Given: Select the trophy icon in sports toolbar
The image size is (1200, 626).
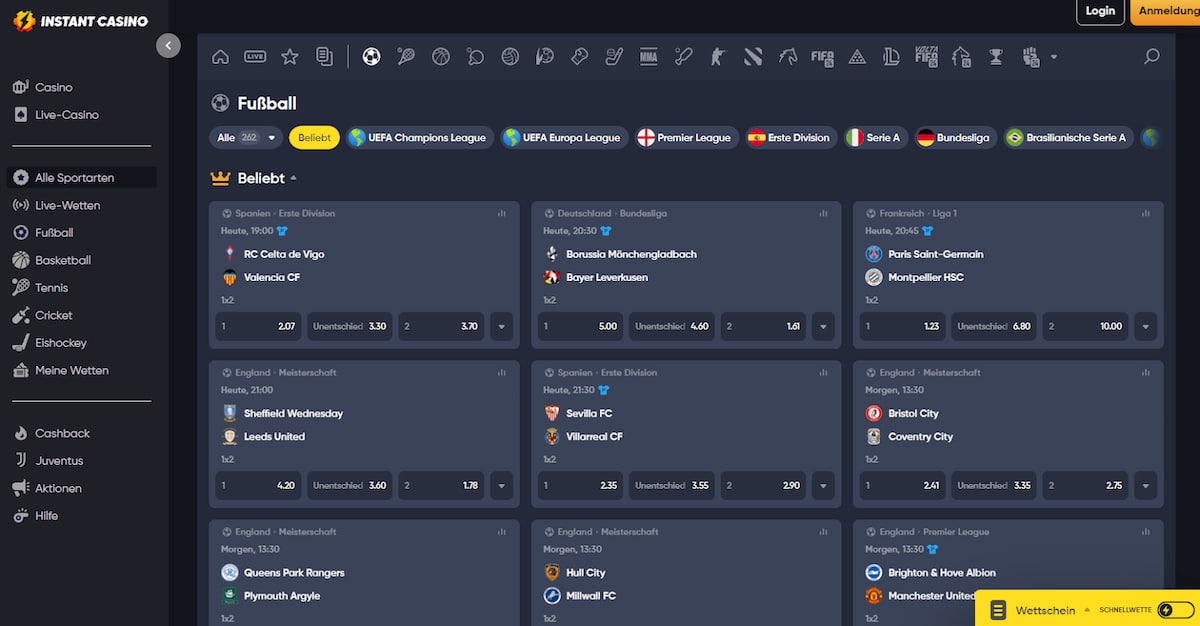Looking at the screenshot, I should point(995,57).
